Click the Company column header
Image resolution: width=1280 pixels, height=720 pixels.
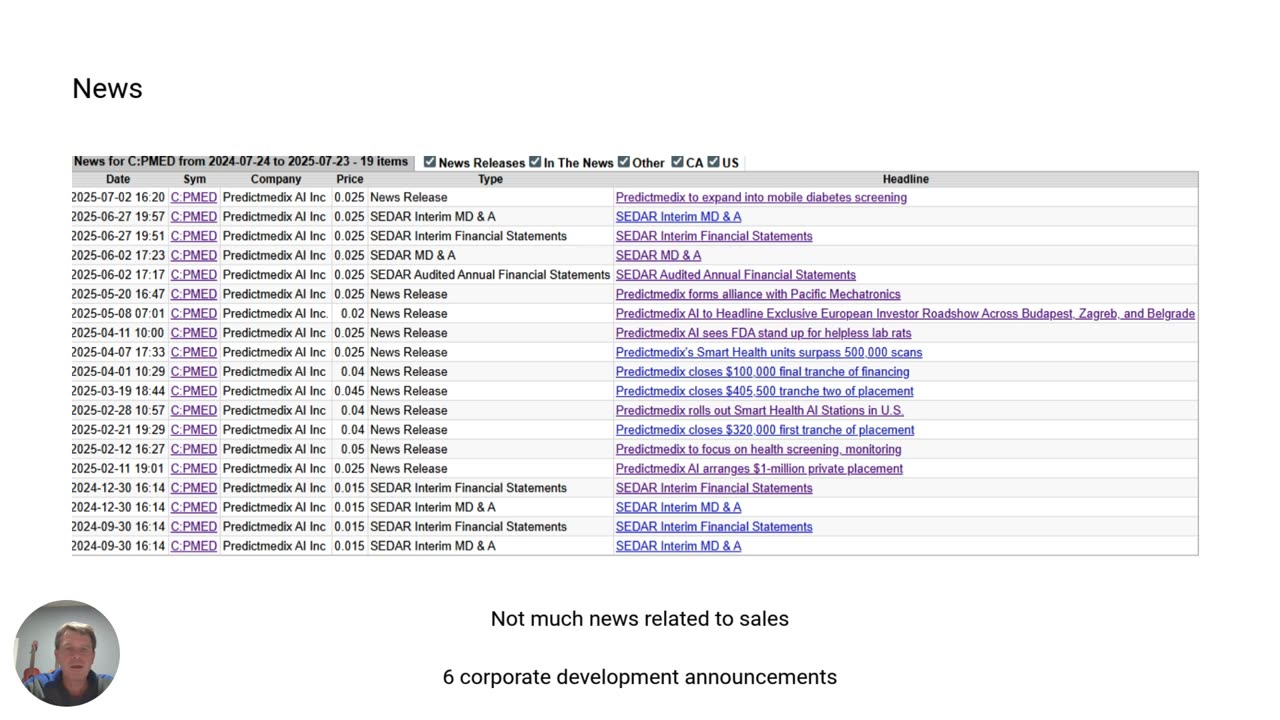pyautogui.click(x=276, y=179)
